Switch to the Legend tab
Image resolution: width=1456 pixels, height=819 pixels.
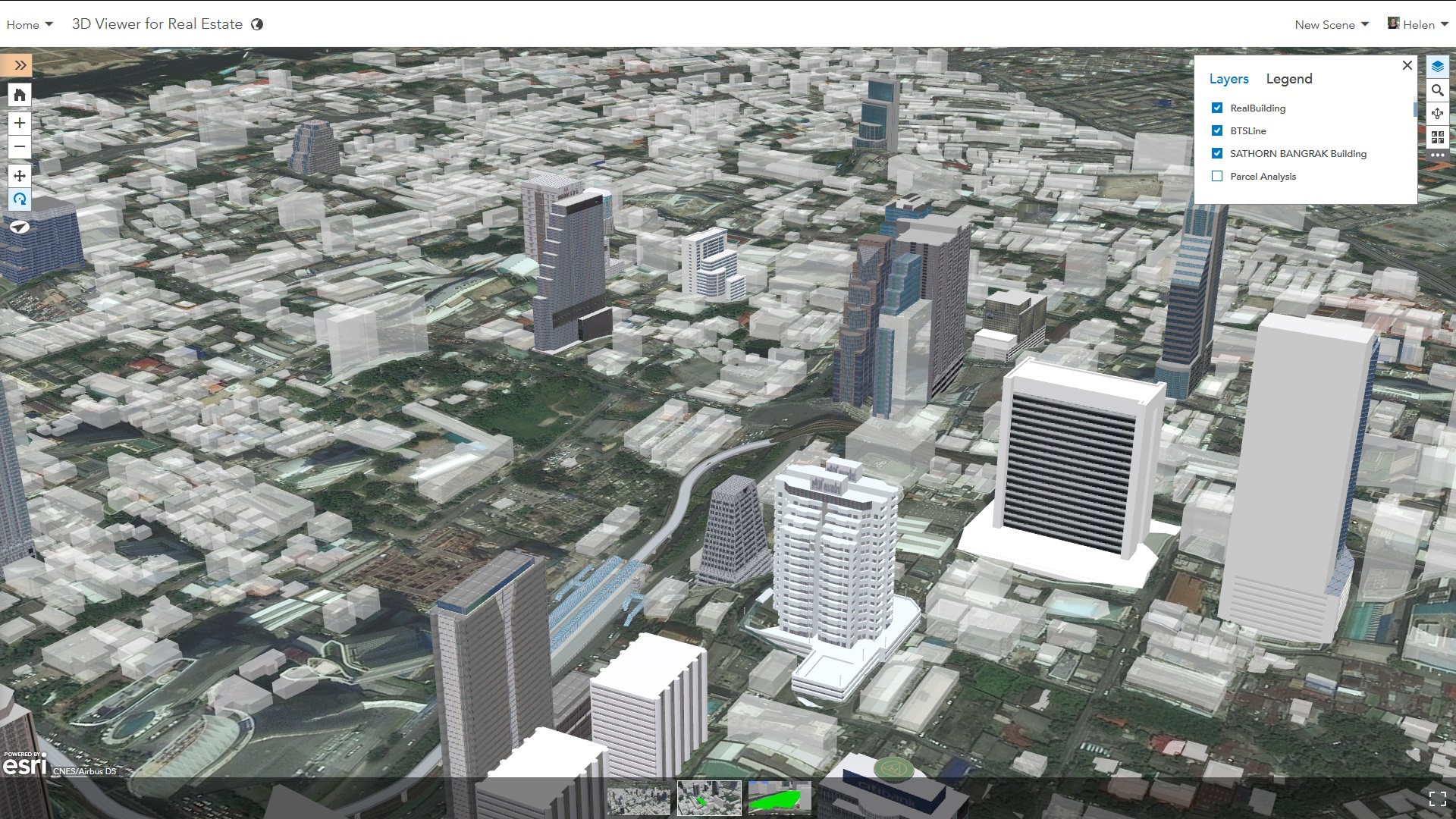[x=1288, y=79]
